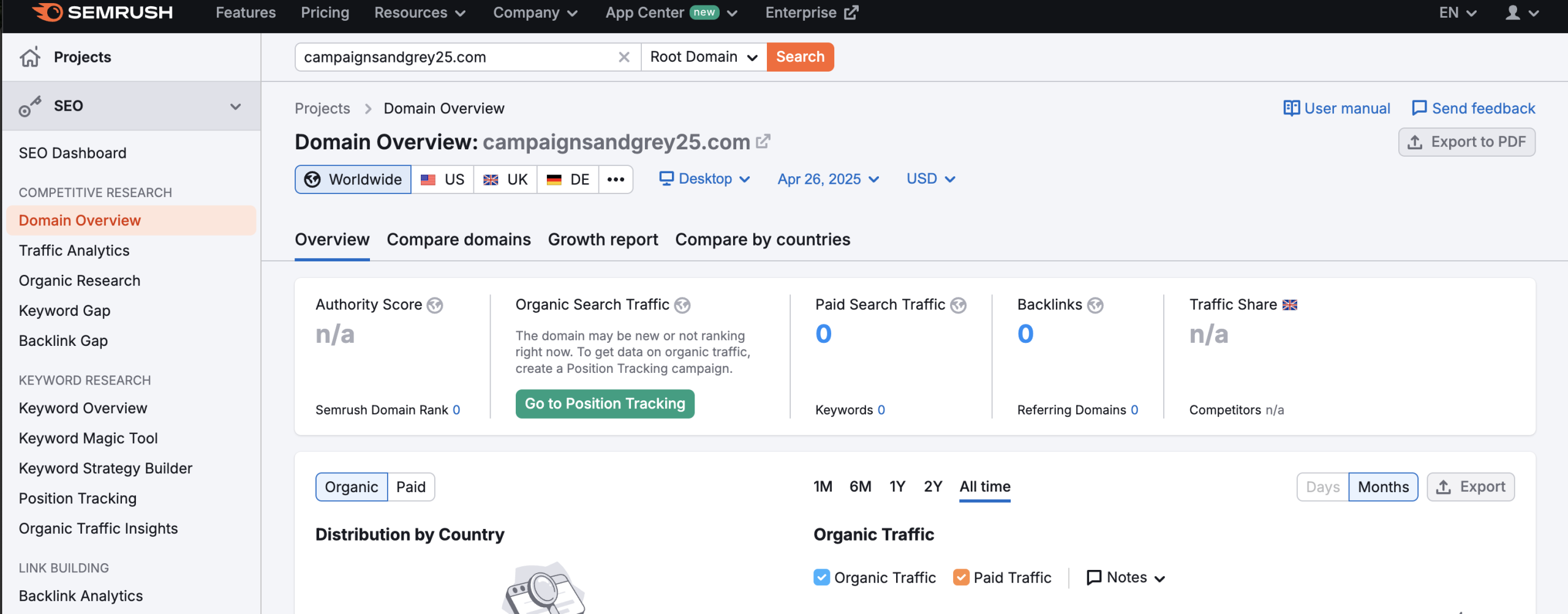Uncheck the Paid Traffic checkbox
Viewport: 1568px width, 614px height.
pos(961,577)
